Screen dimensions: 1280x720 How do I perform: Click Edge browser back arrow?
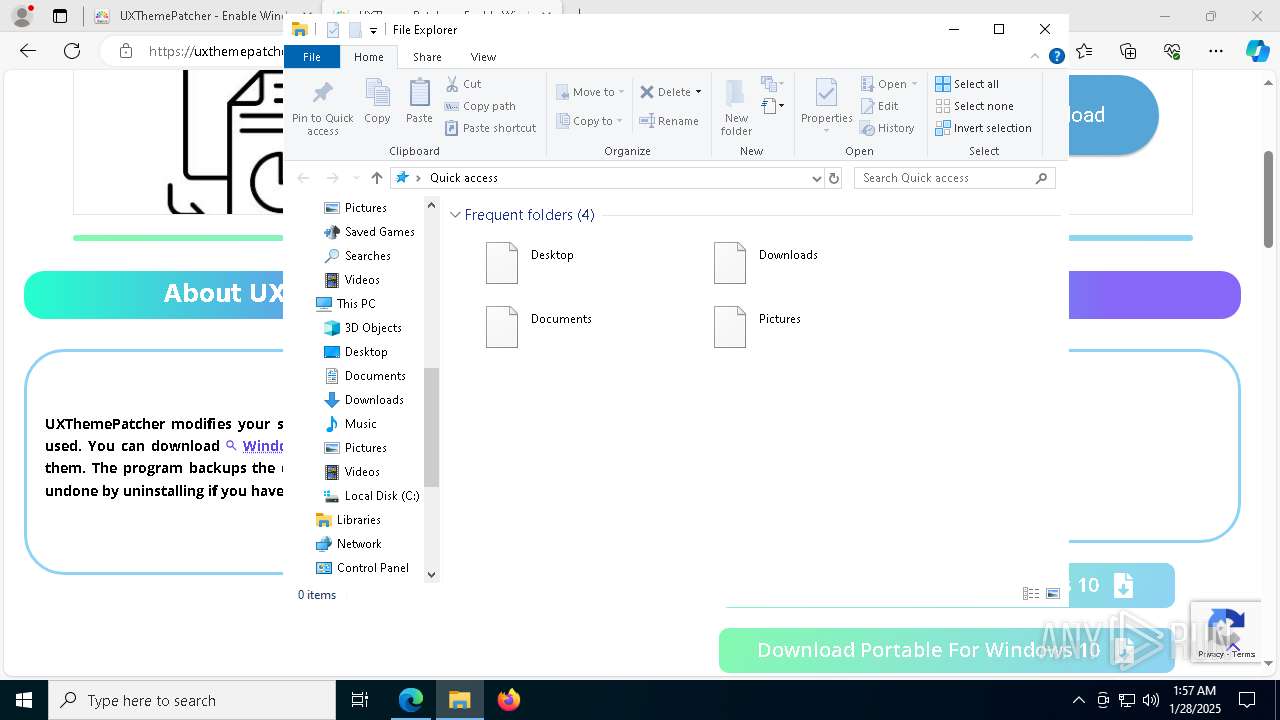tap(28, 51)
